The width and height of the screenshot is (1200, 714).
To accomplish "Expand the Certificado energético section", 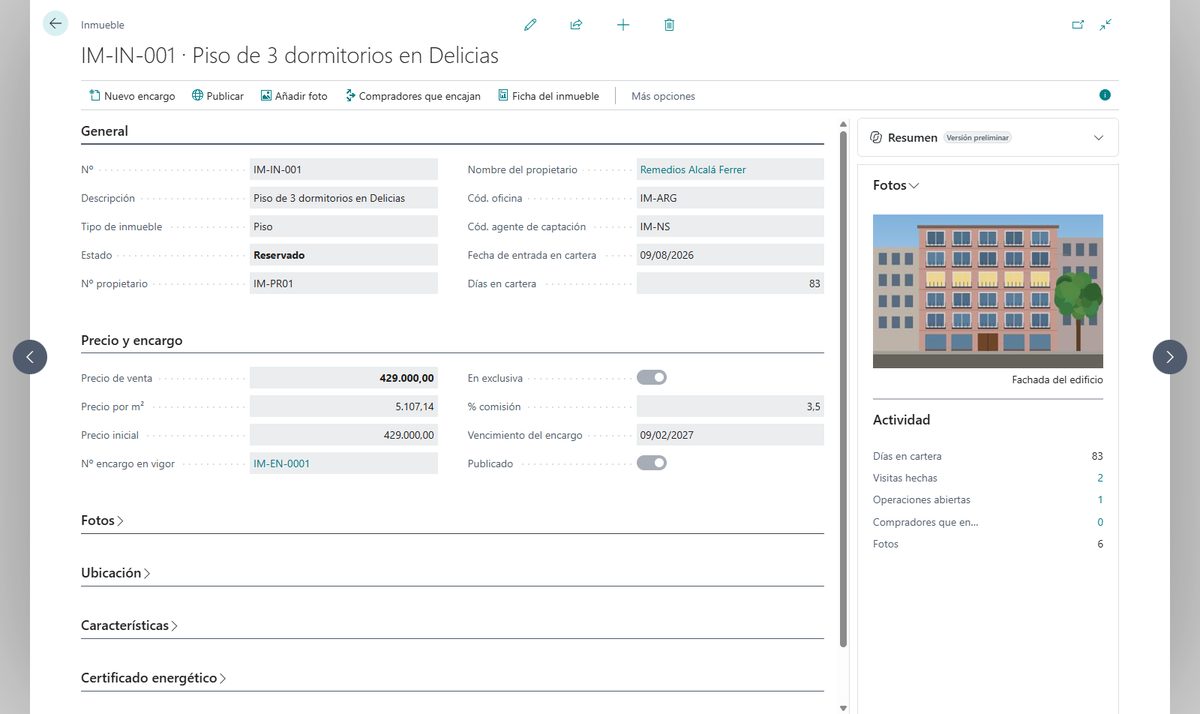I will [154, 677].
